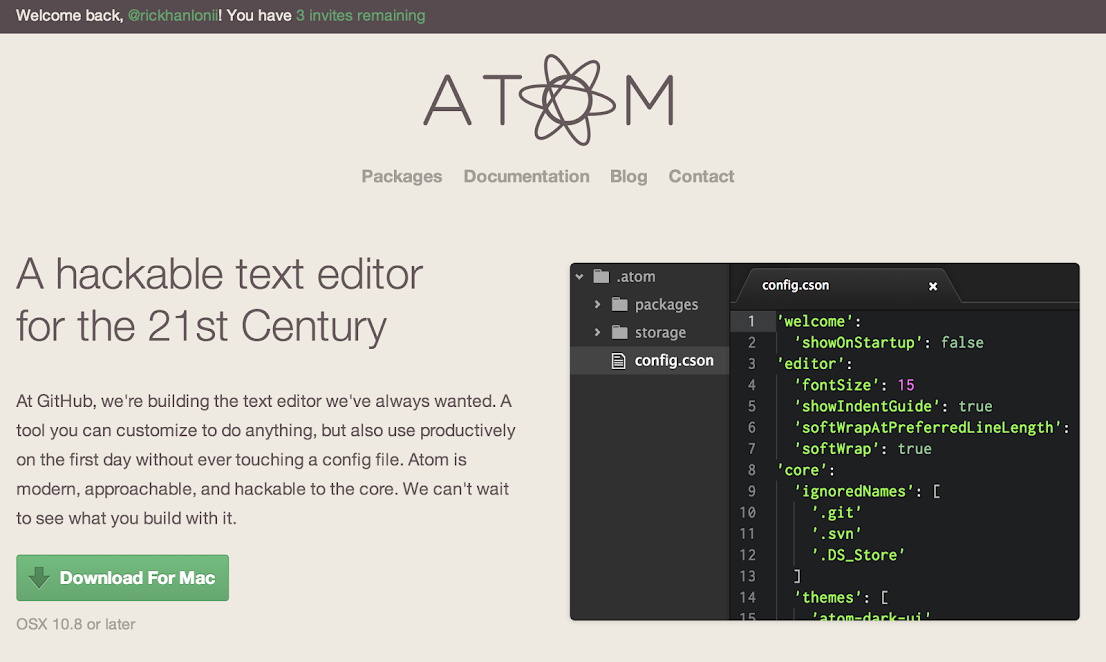Click the download arrow icon on green button
The image size is (1106, 662).
point(39,577)
